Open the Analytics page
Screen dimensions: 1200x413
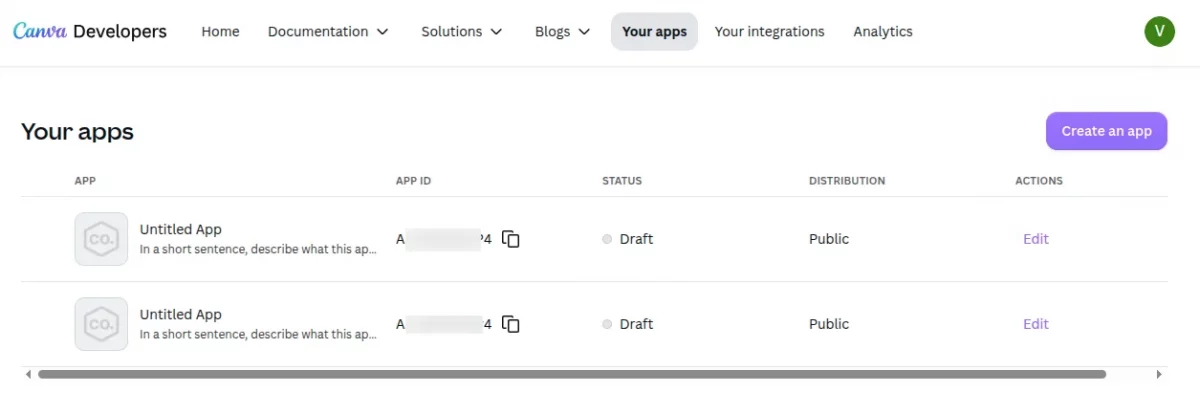[883, 31]
